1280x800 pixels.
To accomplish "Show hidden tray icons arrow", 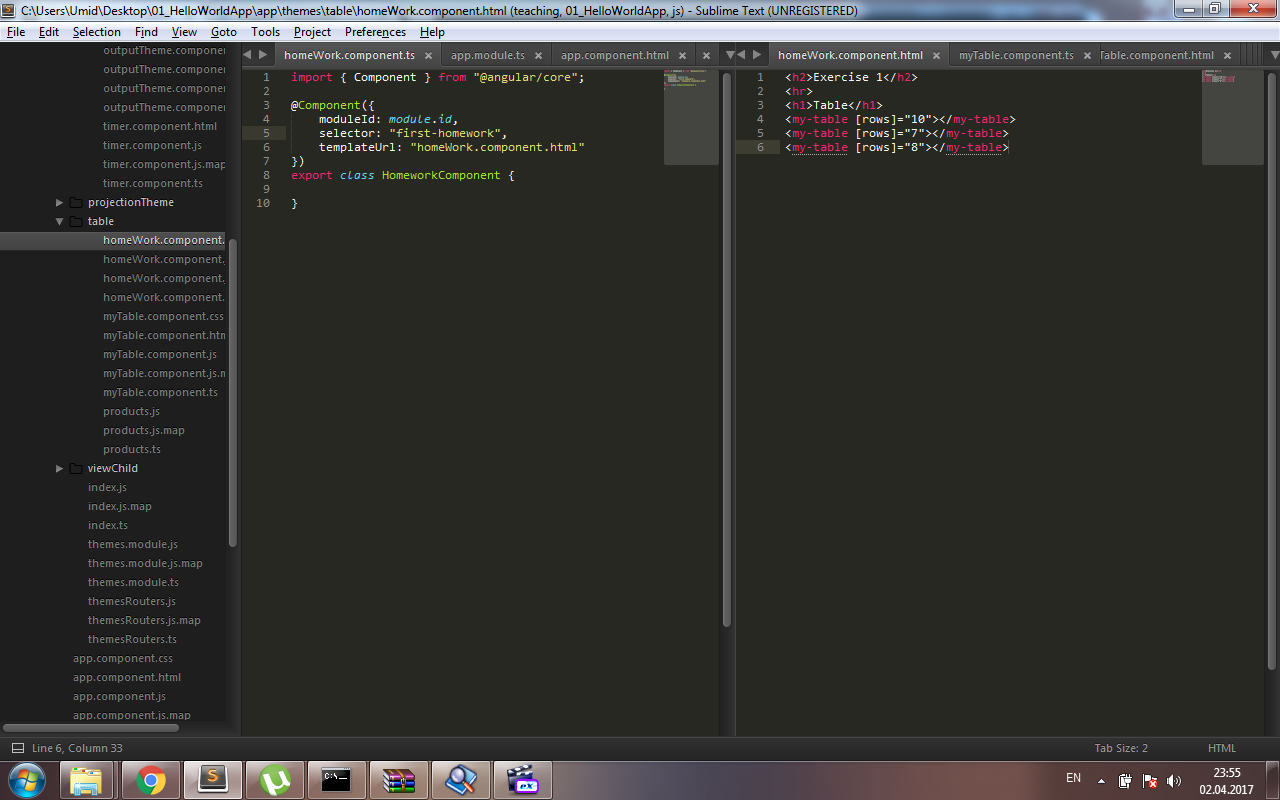I will 1101,780.
